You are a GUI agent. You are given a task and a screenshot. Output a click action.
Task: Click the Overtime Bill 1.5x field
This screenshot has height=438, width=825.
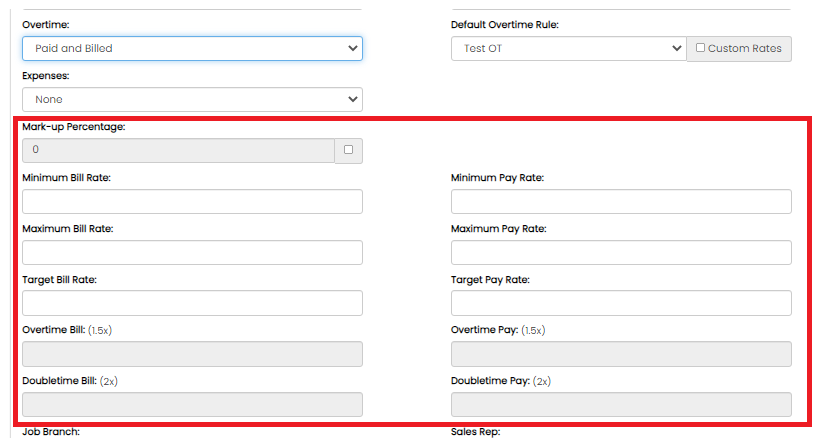[192, 354]
